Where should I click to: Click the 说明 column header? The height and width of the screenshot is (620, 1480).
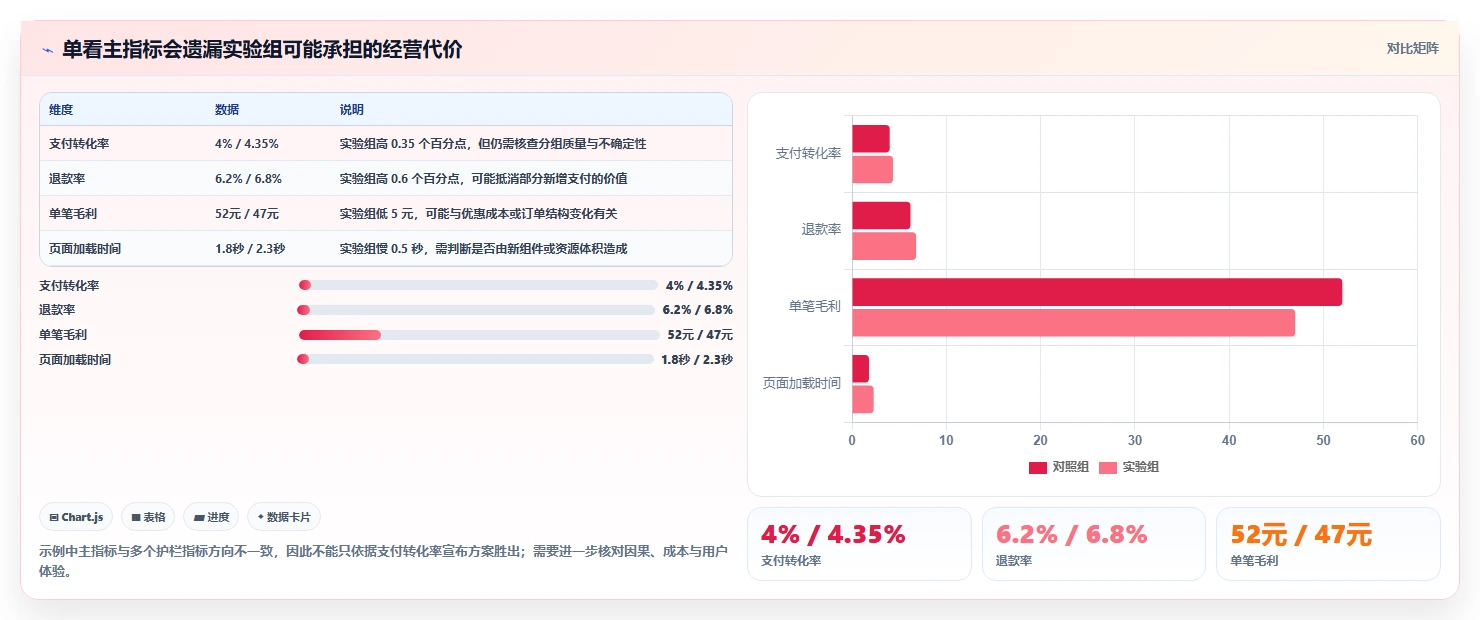click(352, 109)
